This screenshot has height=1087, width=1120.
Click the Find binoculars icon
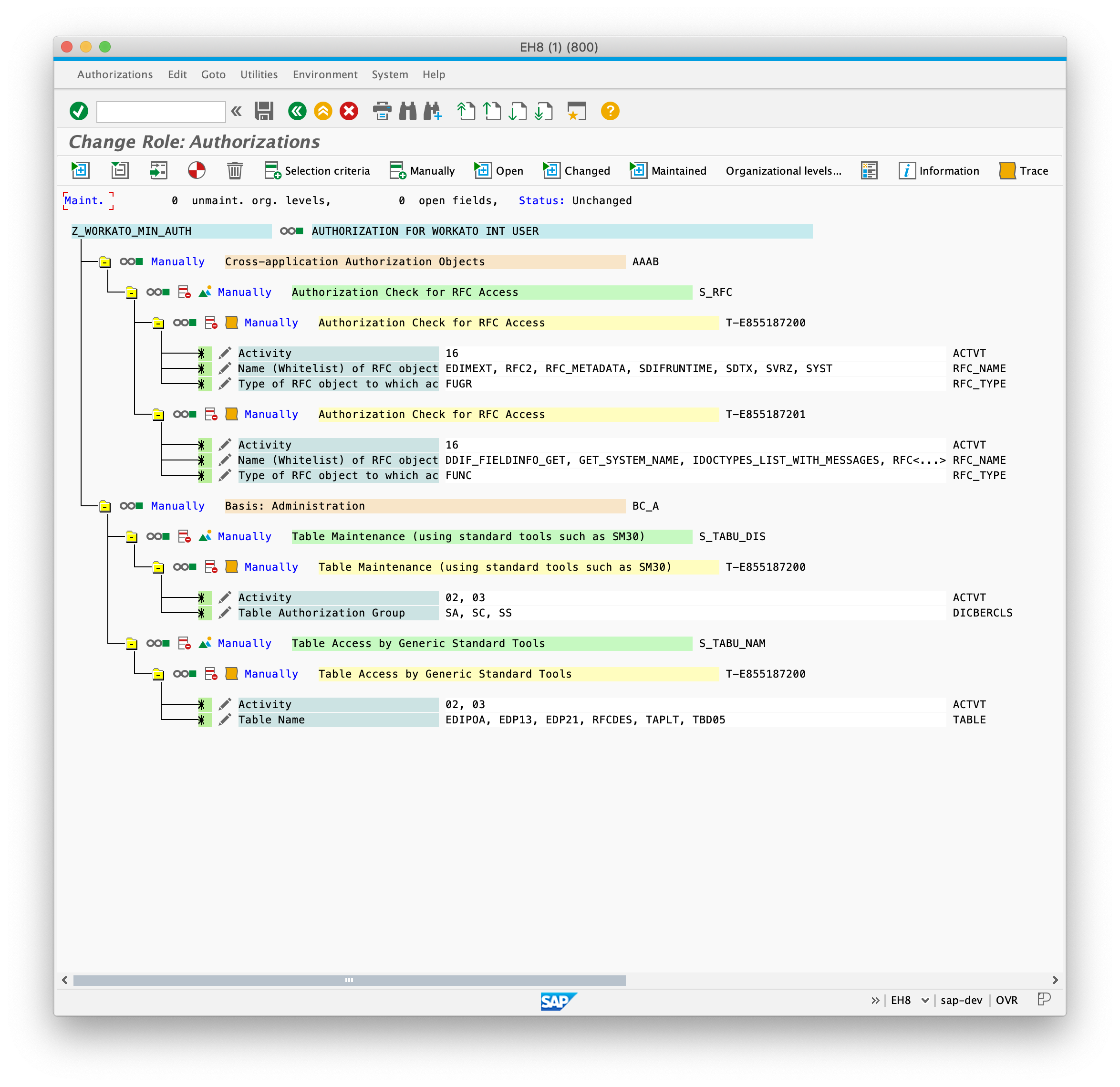tap(407, 111)
